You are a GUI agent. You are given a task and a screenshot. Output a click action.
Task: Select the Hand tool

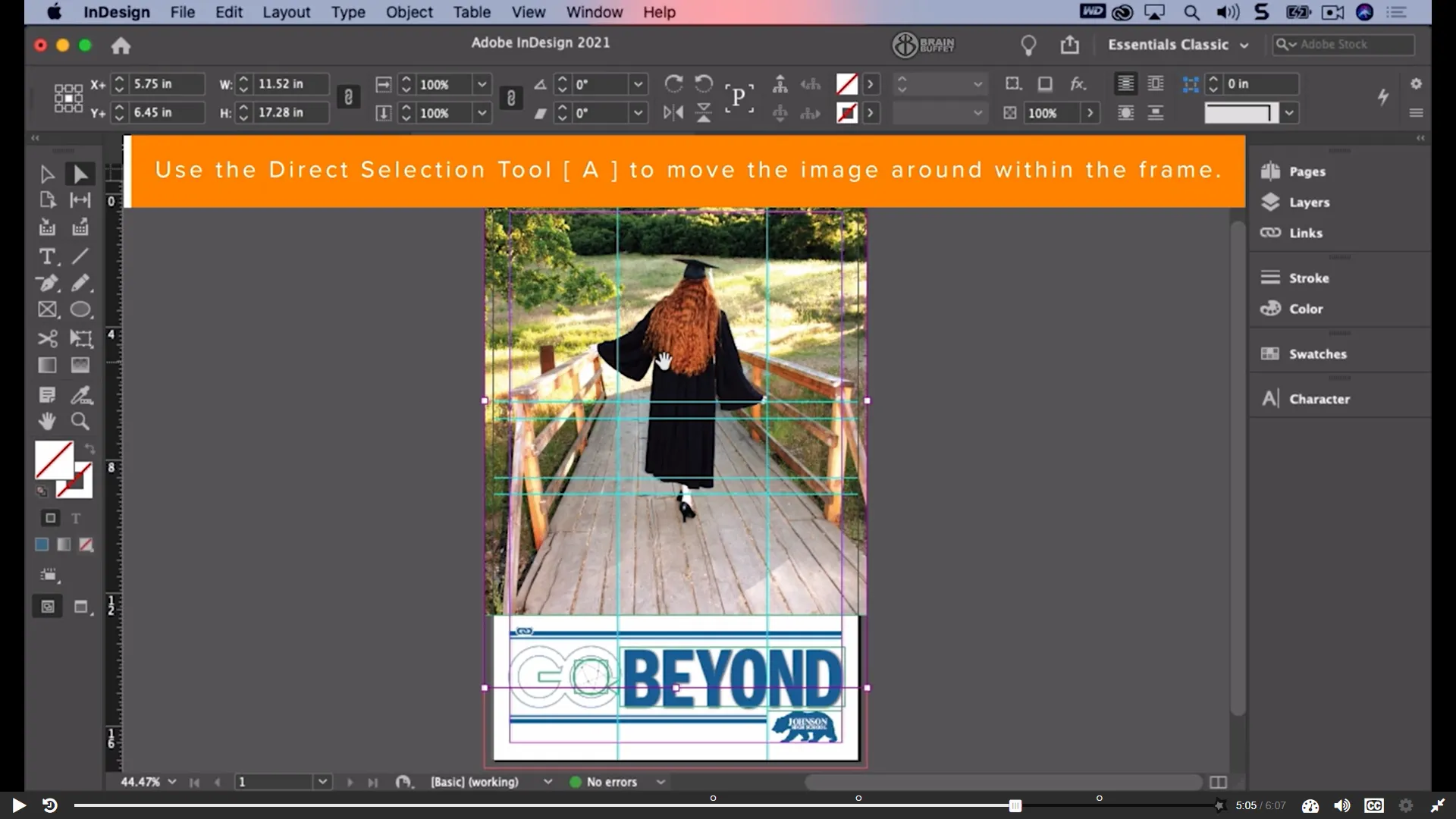tap(47, 422)
